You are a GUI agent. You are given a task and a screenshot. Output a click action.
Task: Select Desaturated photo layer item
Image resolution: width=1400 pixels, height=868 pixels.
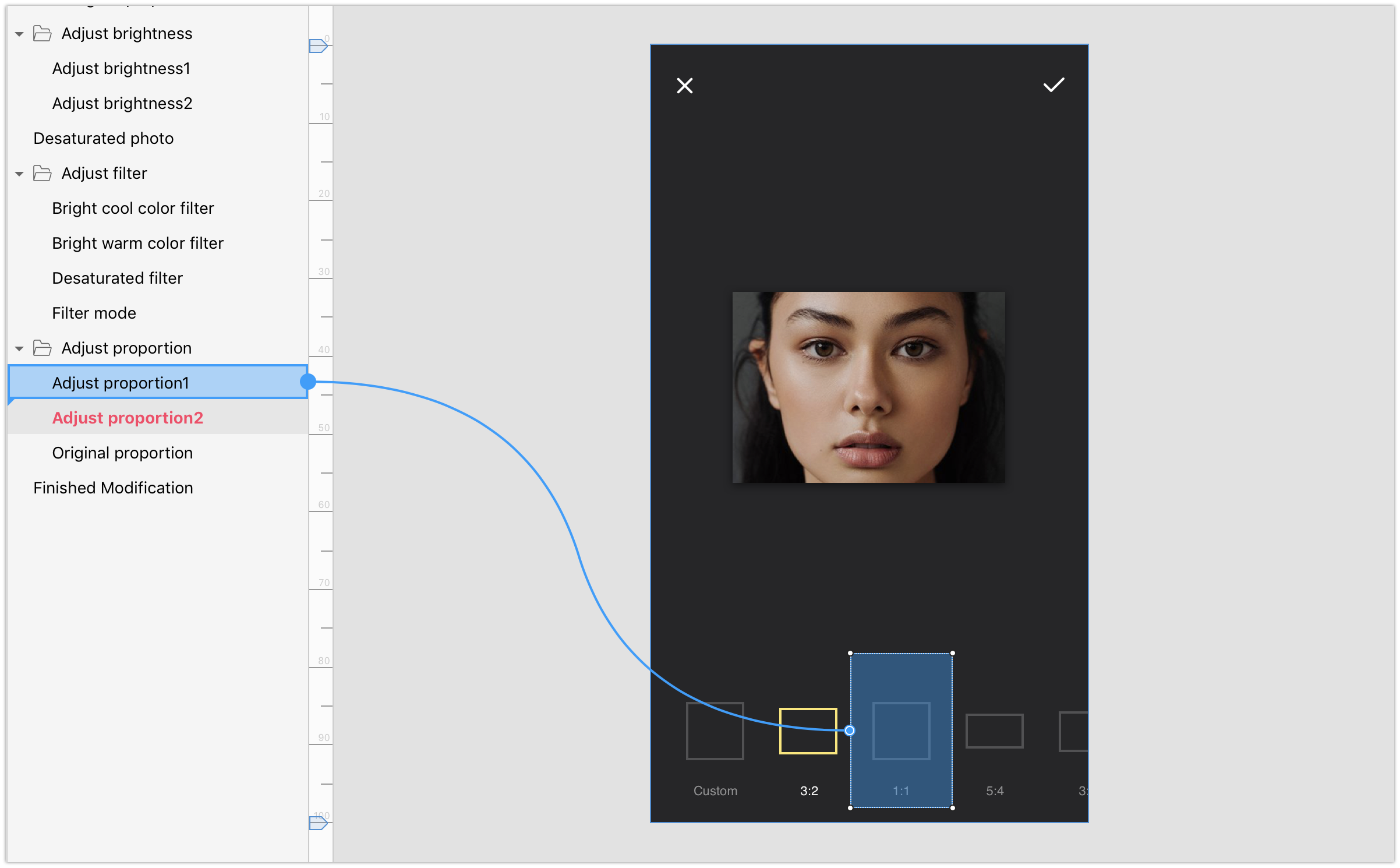104,138
